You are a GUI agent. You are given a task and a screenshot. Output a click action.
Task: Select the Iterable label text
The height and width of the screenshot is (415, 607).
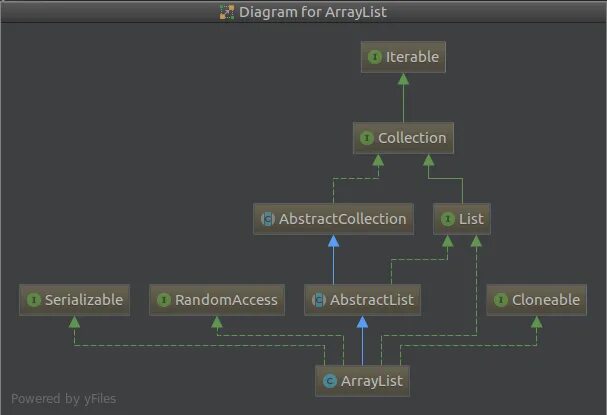click(412, 57)
